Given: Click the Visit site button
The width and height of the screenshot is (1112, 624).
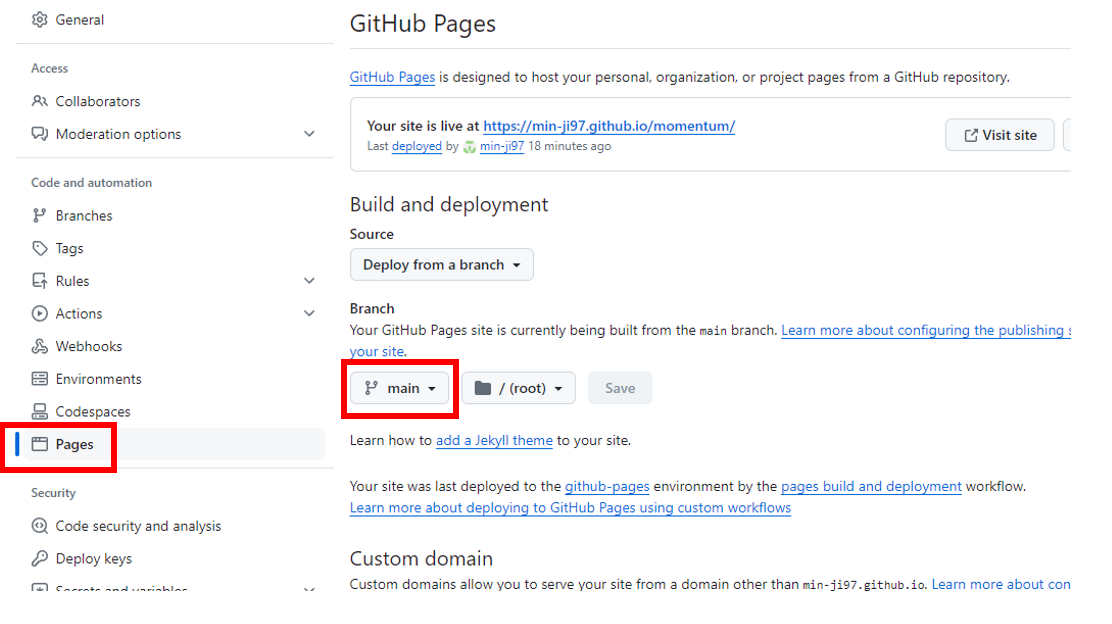Looking at the screenshot, I should tap(999, 135).
